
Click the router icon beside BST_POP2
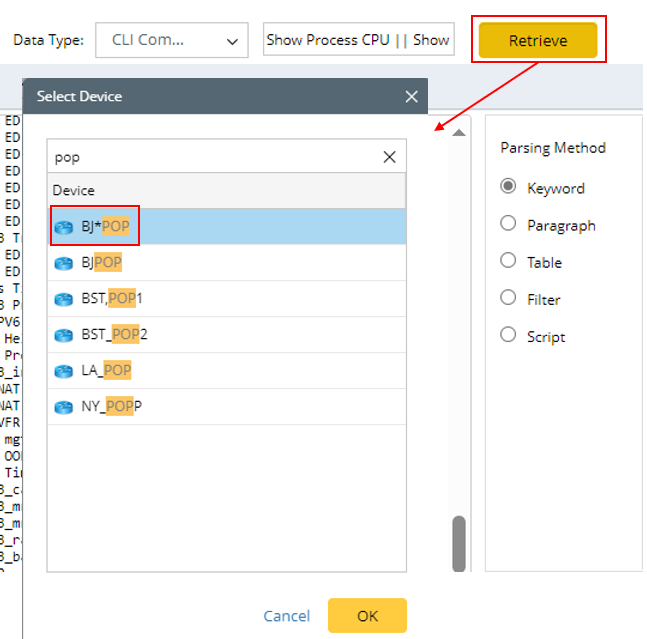[65, 334]
